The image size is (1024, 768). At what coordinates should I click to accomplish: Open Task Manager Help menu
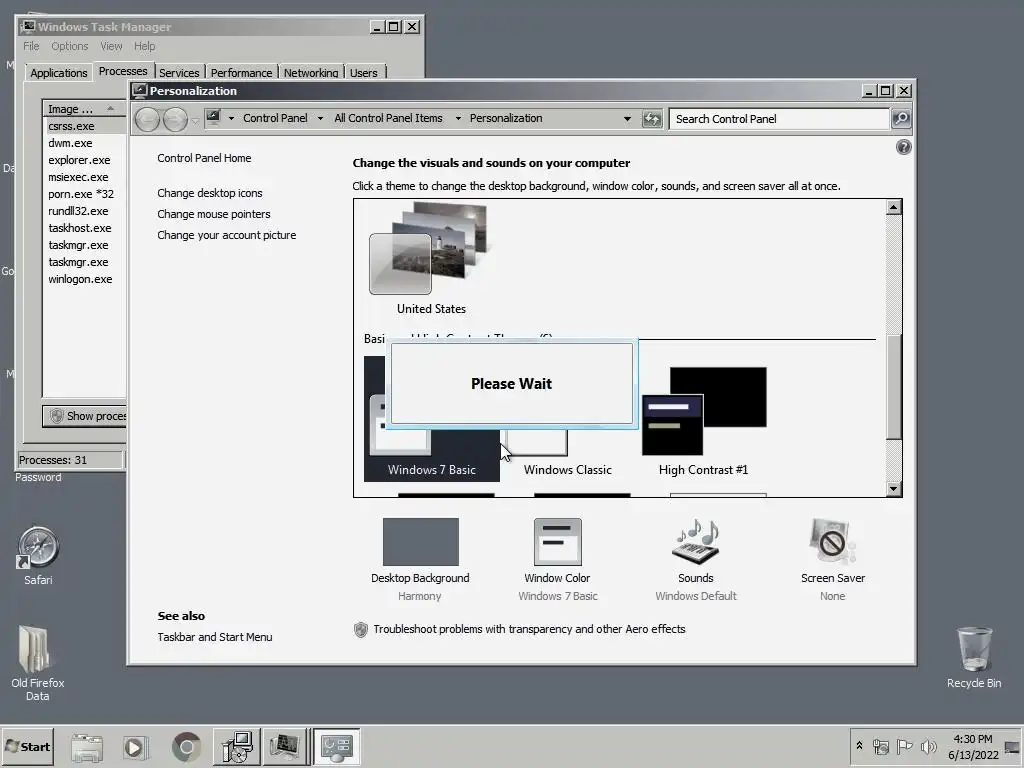point(144,46)
